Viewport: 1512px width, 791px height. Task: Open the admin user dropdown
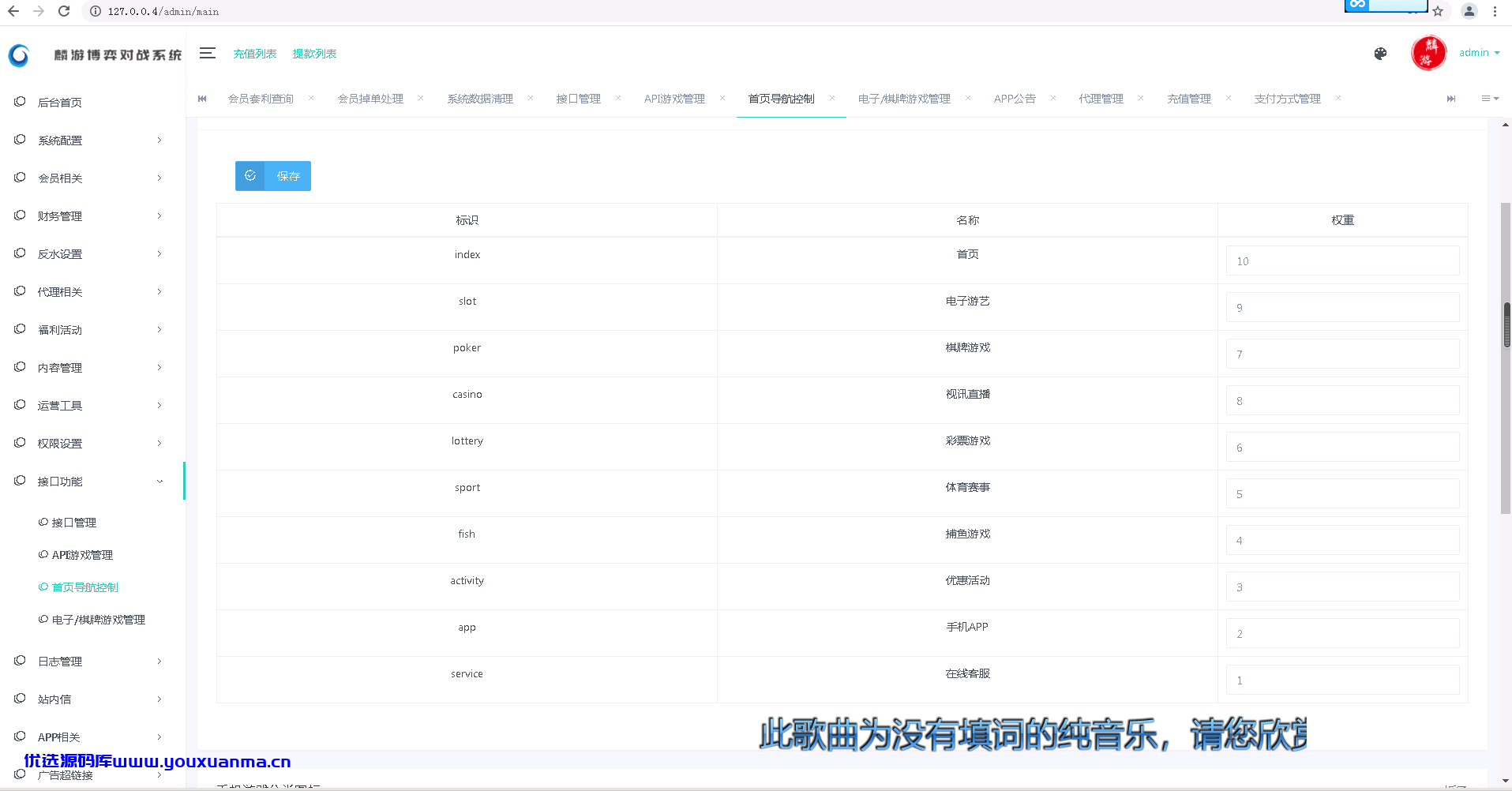pos(1479,53)
